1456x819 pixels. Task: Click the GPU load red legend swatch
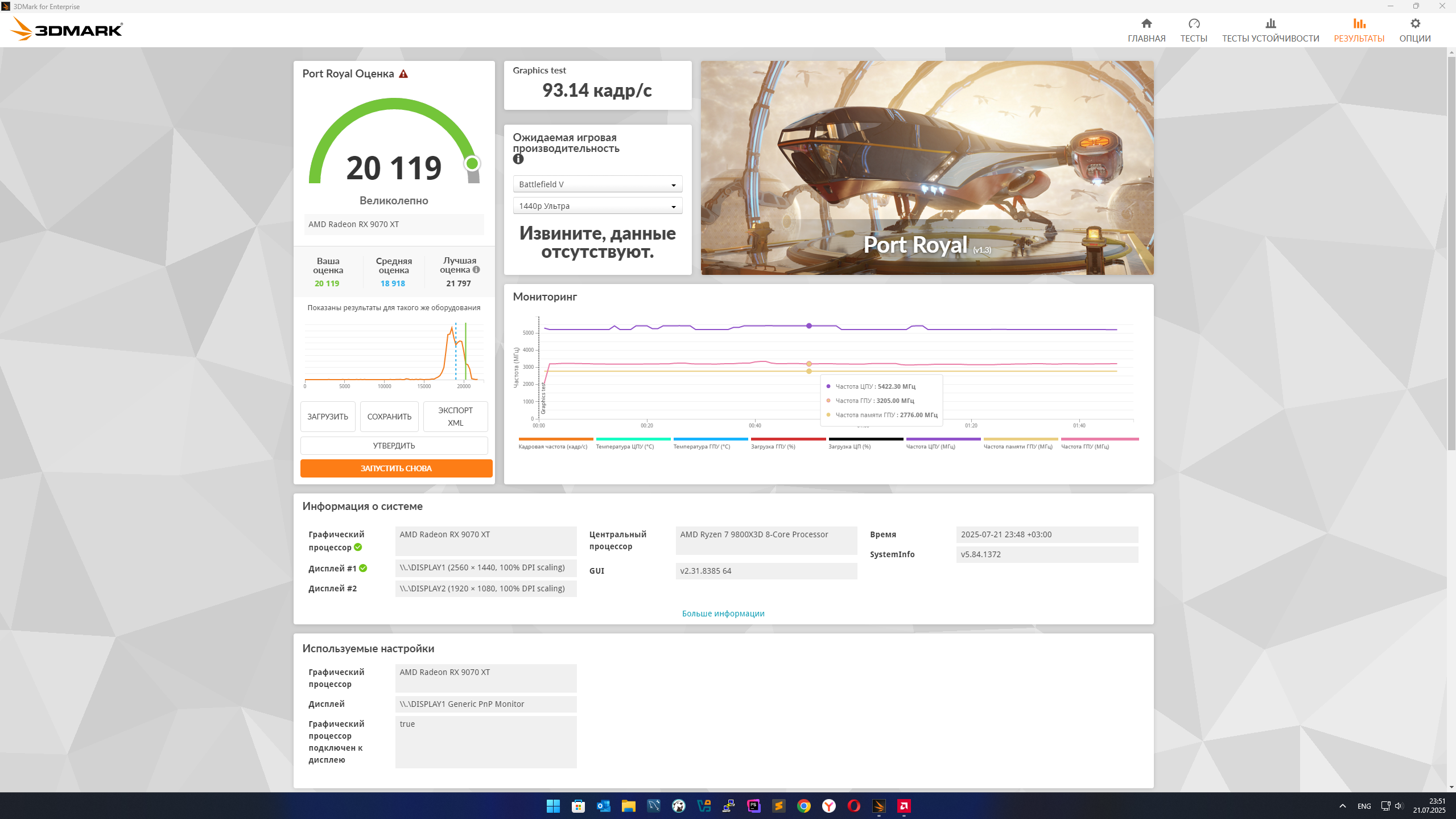(788, 439)
